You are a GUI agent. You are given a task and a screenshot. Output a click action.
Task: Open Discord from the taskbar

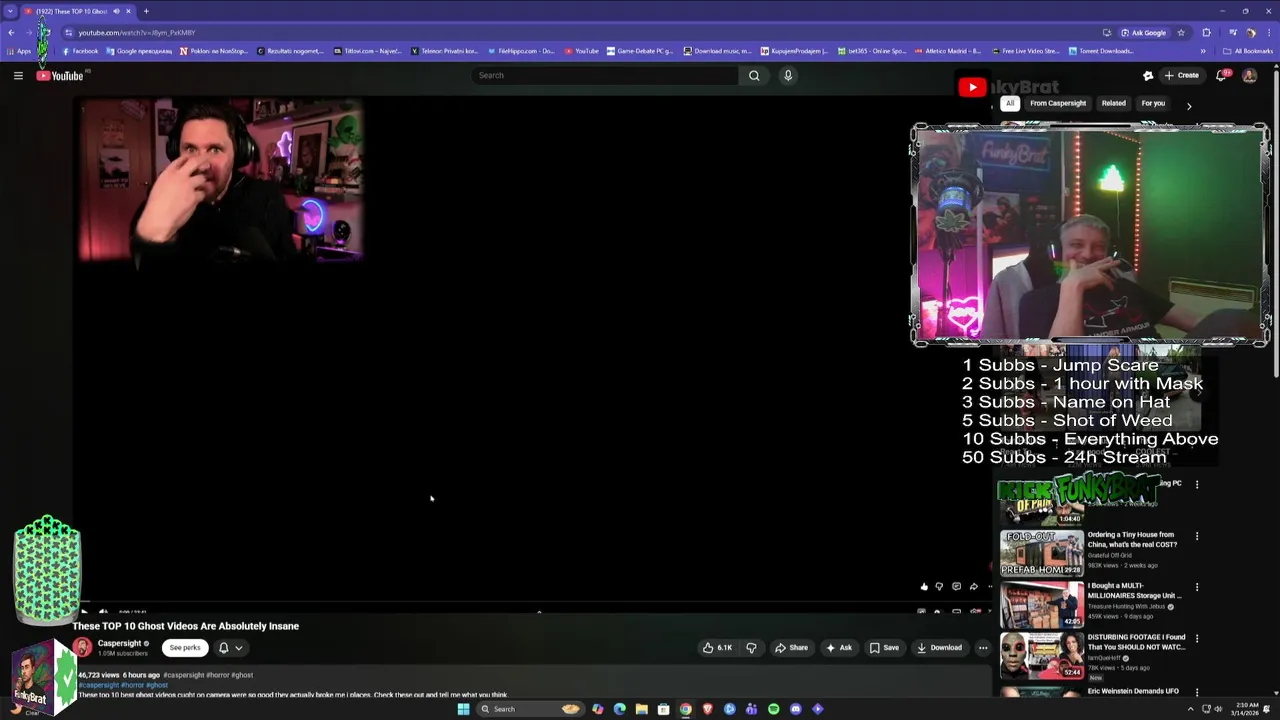tap(795, 709)
